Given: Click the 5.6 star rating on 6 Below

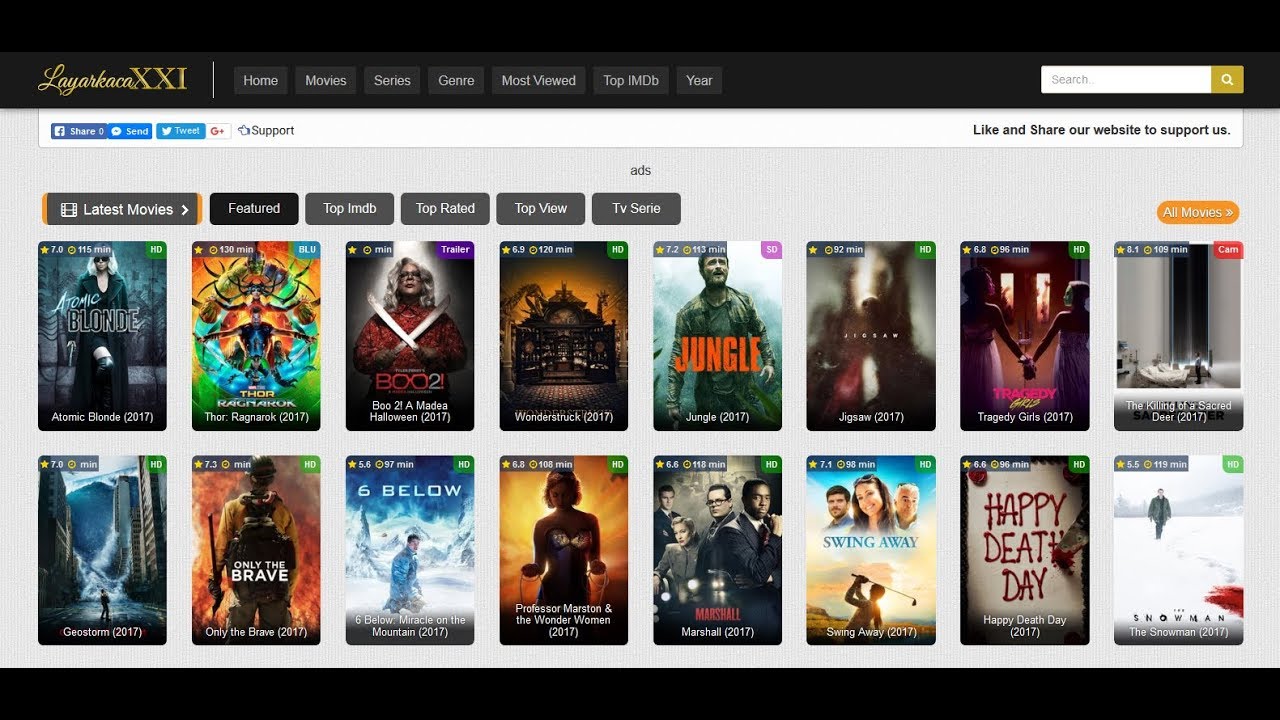Looking at the screenshot, I should pyautogui.click(x=358, y=464).
